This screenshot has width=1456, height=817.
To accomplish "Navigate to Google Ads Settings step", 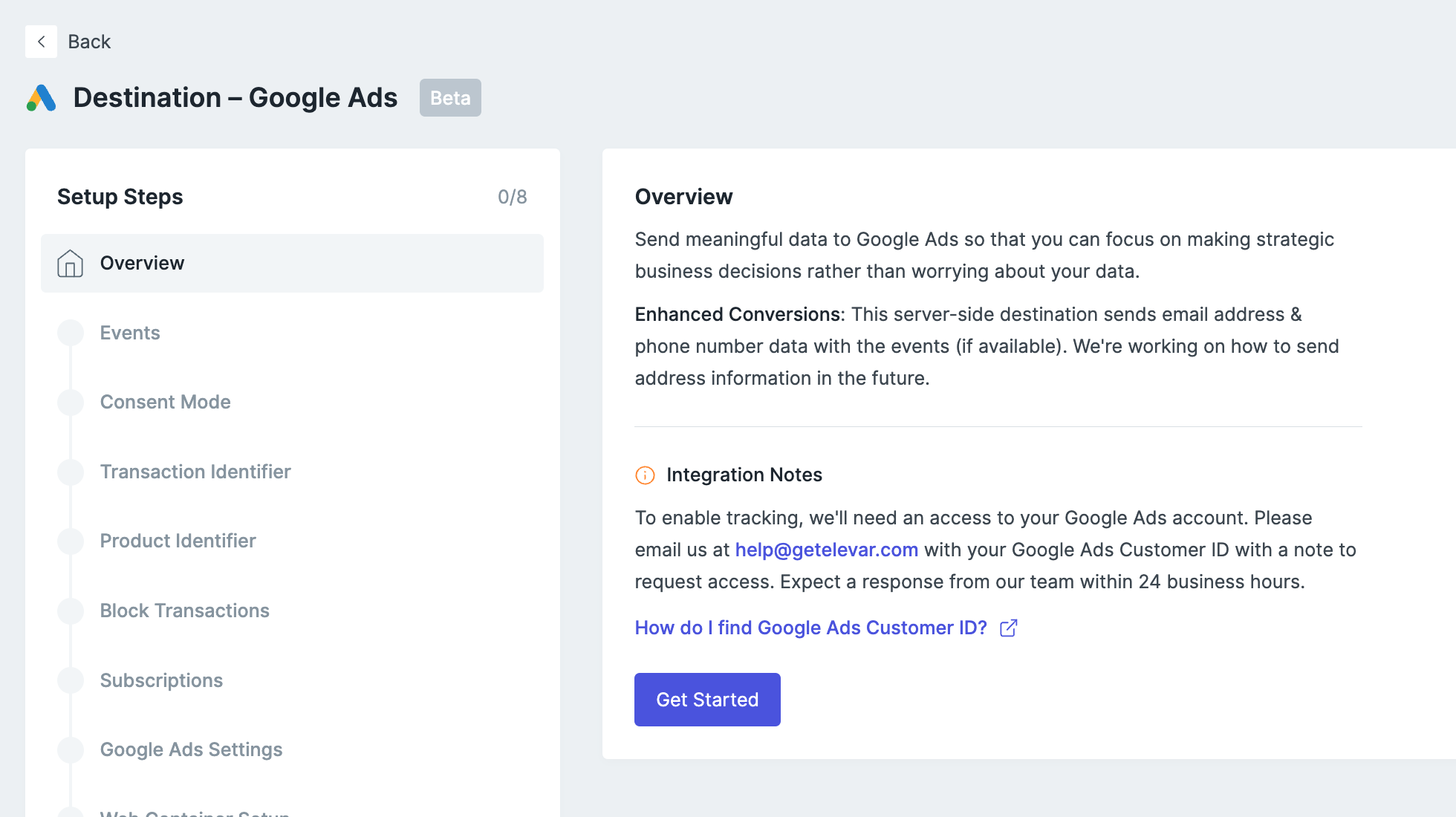I will point(191,749).
